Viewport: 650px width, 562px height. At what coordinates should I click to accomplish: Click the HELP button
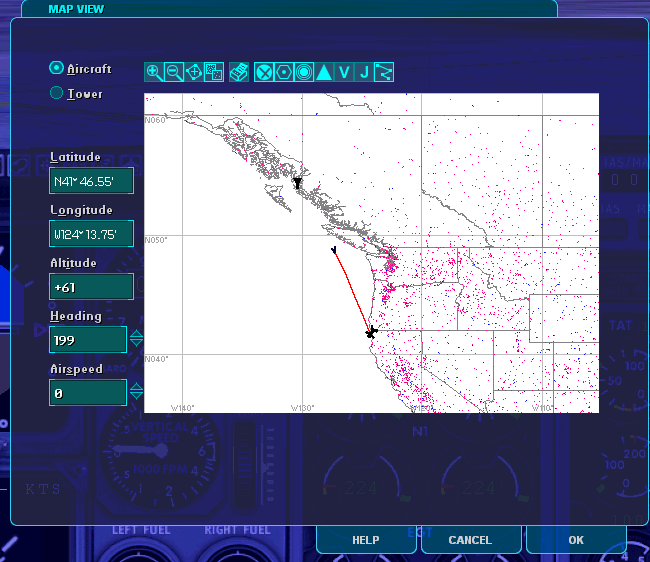366,540
